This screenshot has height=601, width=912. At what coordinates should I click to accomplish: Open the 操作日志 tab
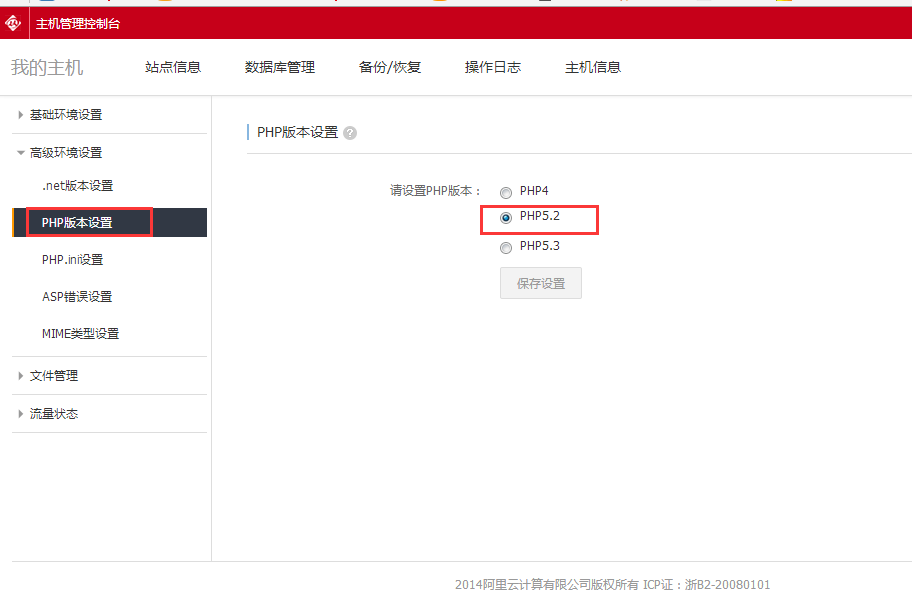coord(493,67)
